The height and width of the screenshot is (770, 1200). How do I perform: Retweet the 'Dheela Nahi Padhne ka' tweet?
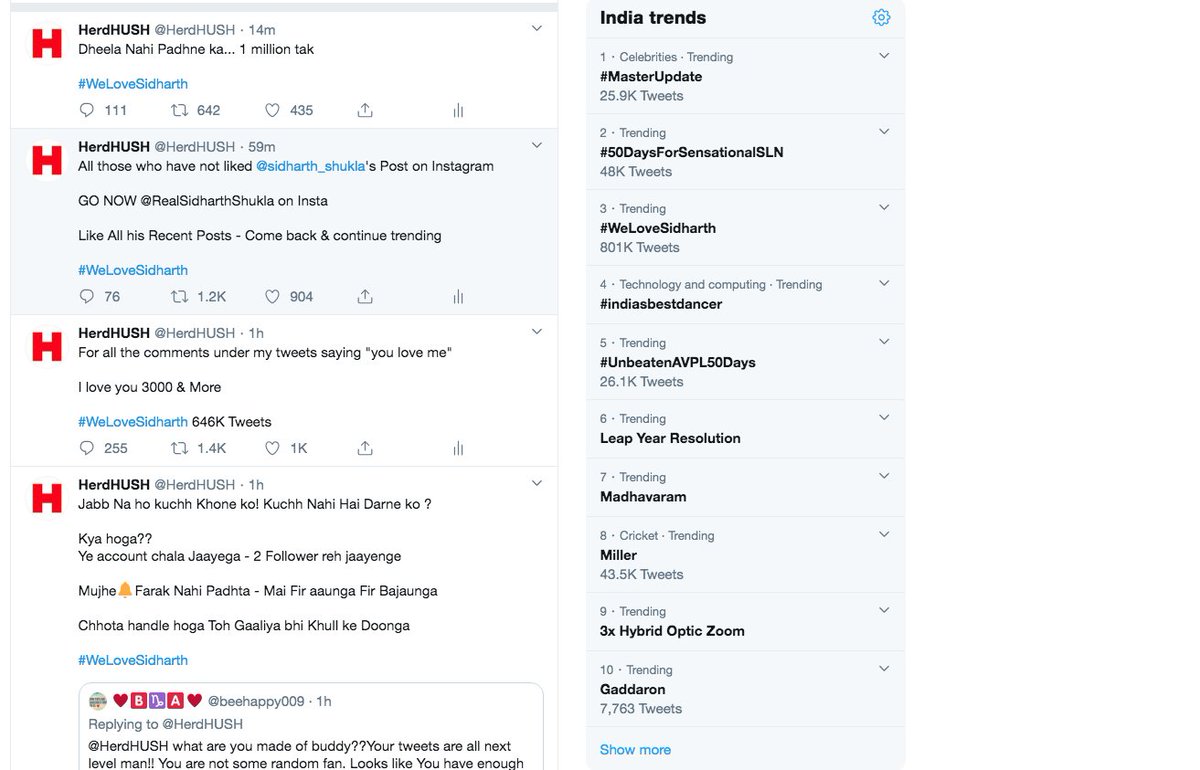(x=180, y=110)
